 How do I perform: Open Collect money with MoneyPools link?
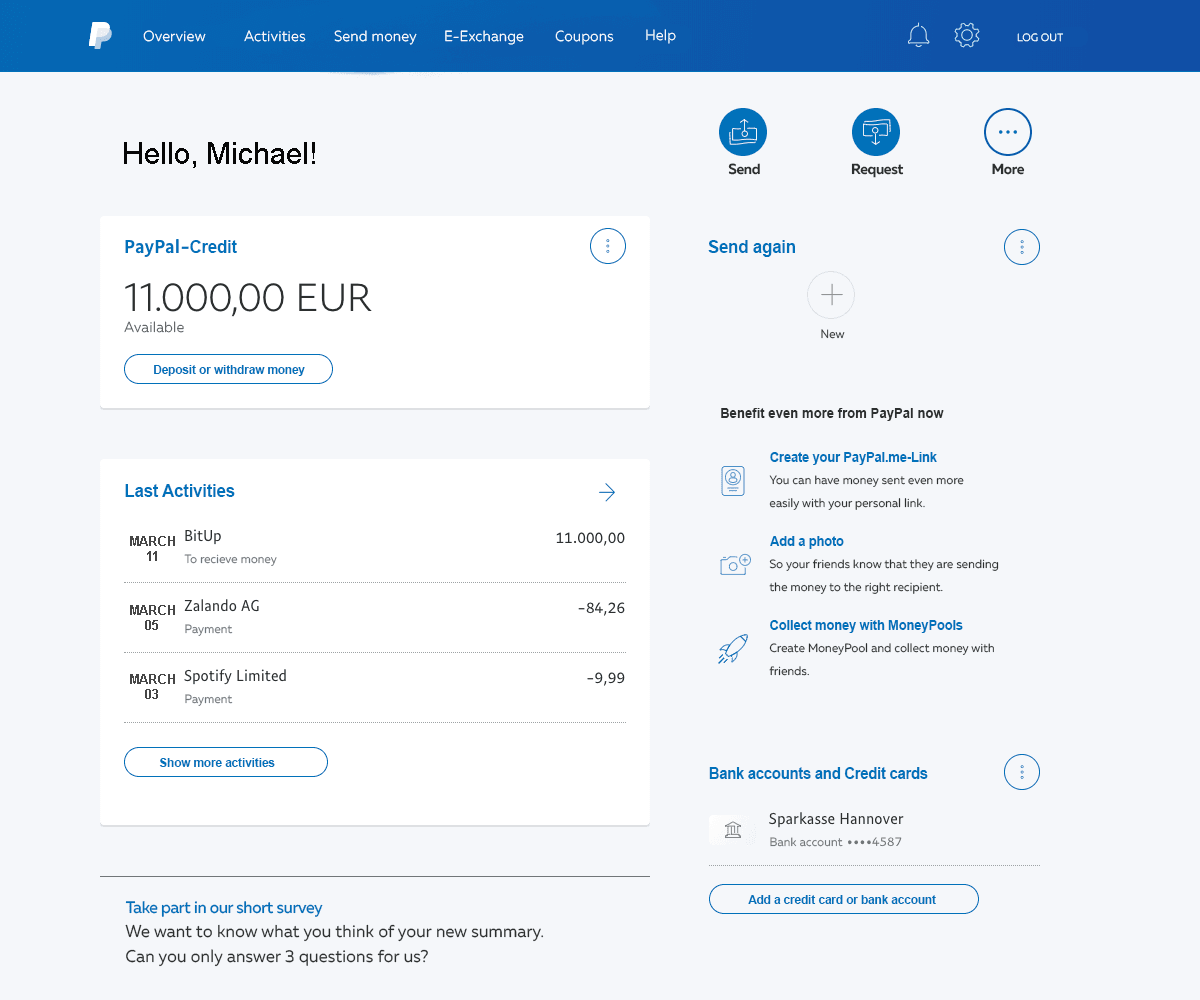coord(866,625)
